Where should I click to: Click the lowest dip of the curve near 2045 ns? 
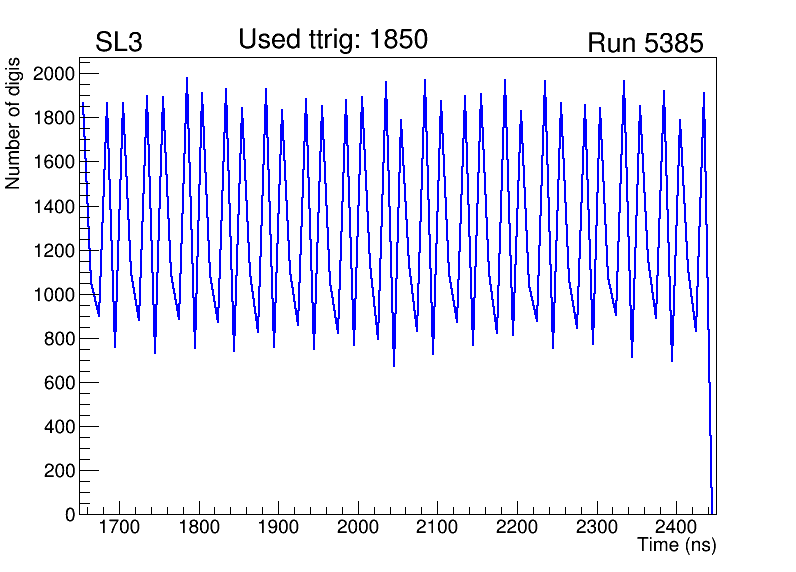(394, 365)
